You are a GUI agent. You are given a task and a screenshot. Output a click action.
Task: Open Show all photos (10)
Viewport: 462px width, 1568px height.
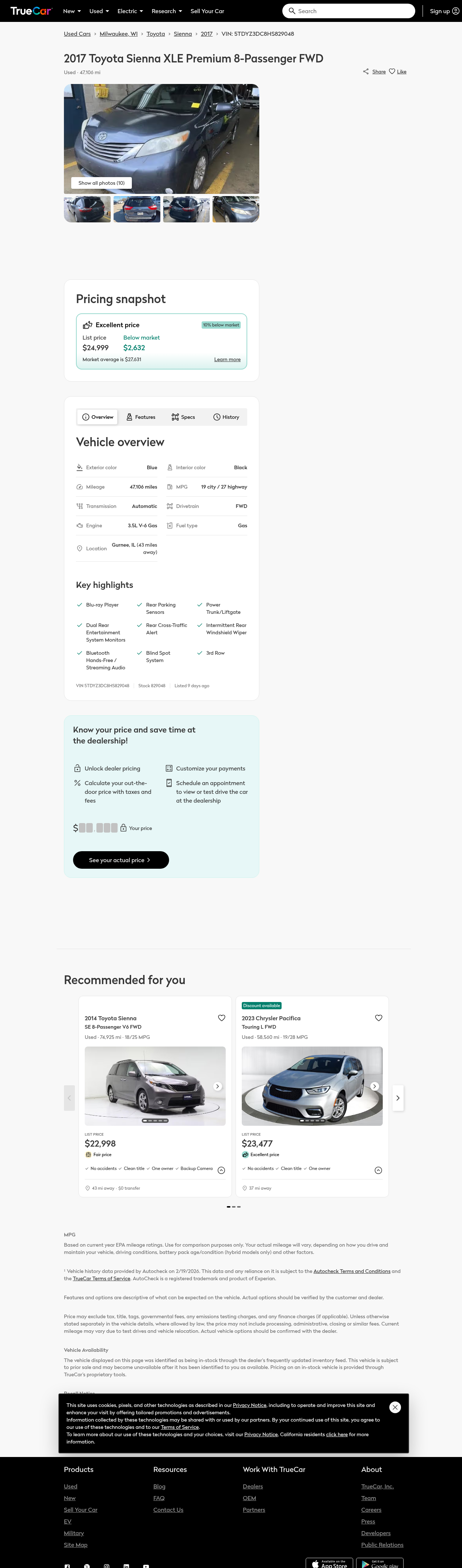(101, 183)
